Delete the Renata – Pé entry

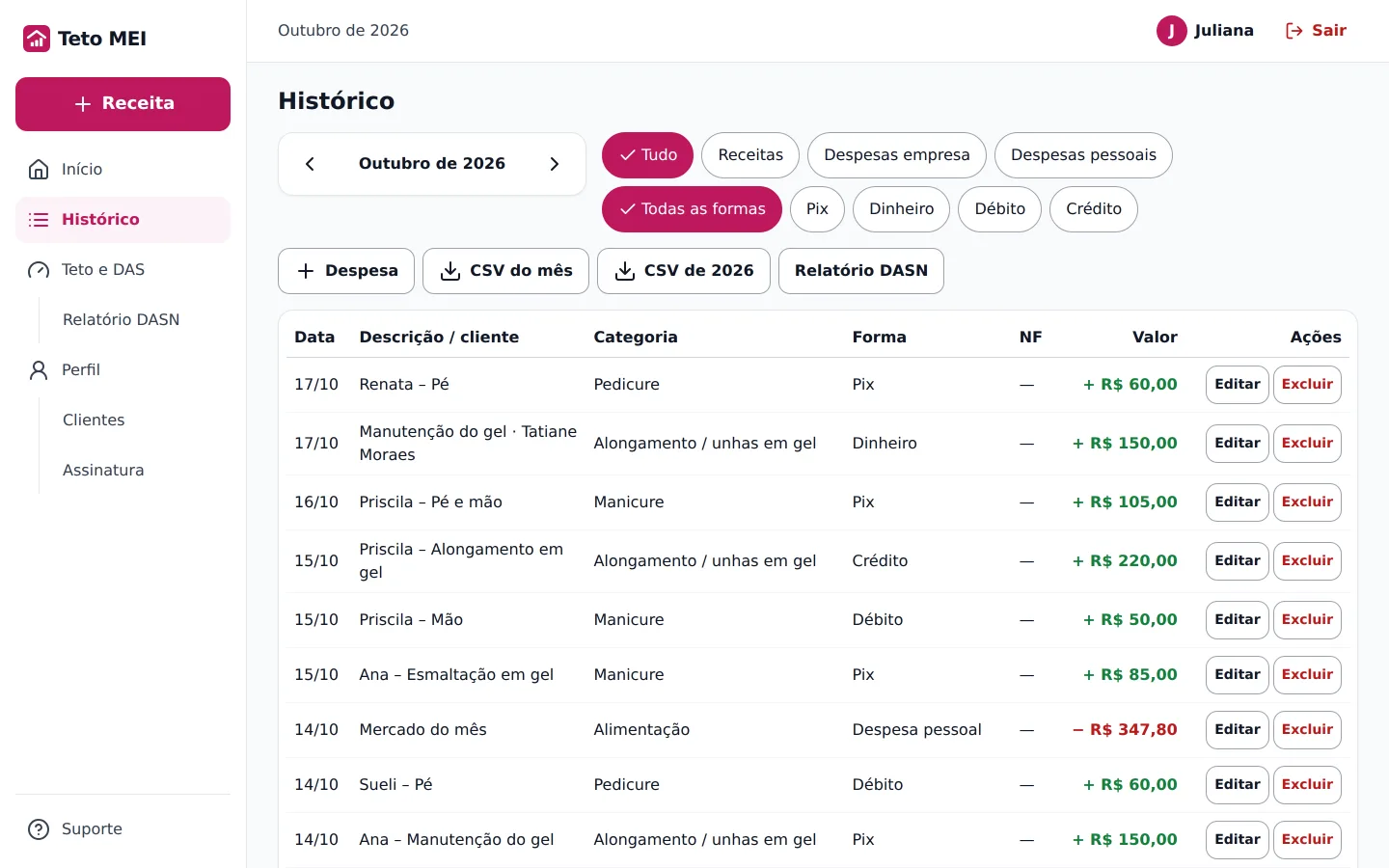point(1307,385)
